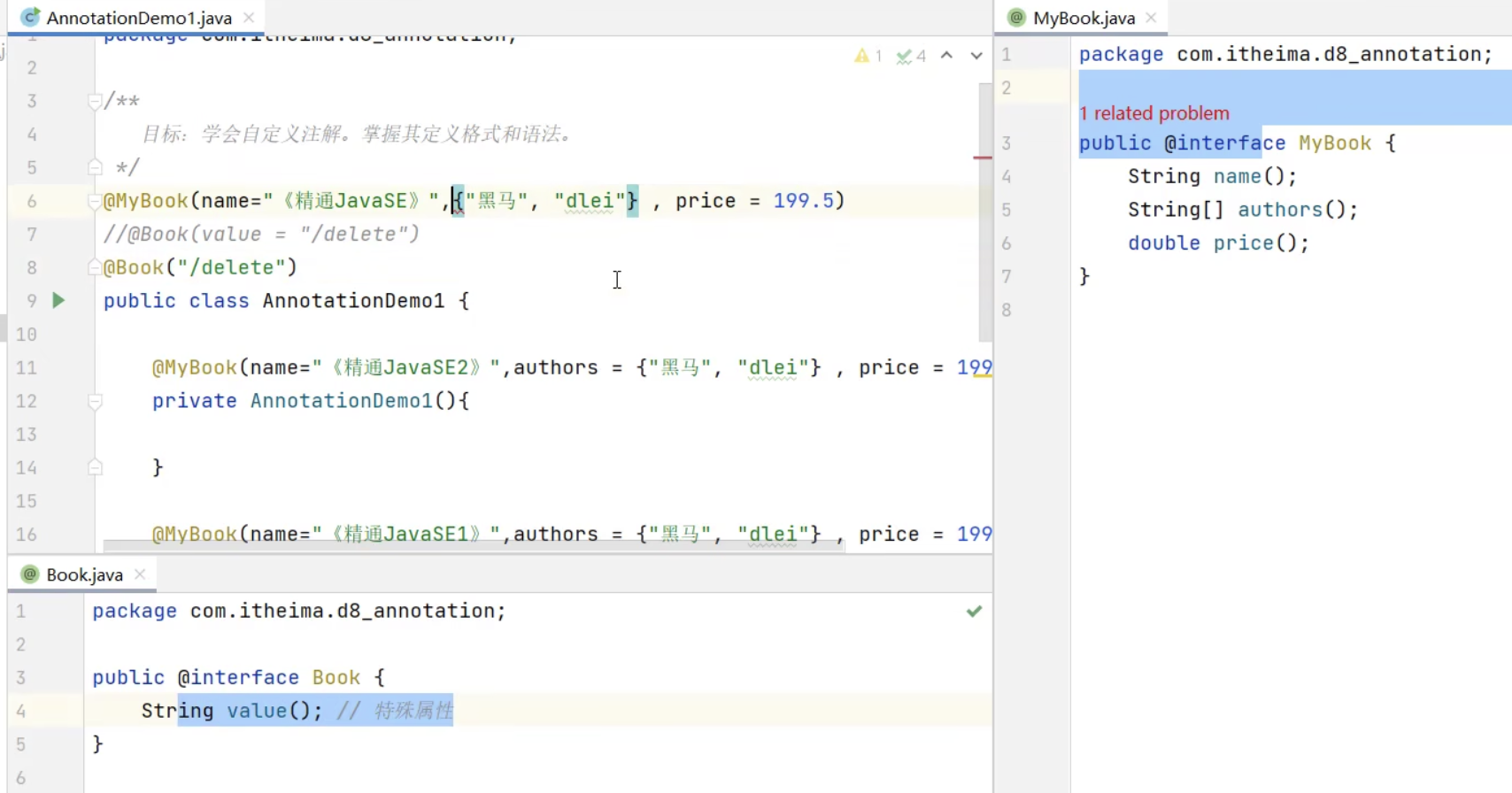Viewport: 1512px width, 793px height.
Task: Go to next highlighted problem arrow
Action: pos(976,56)
